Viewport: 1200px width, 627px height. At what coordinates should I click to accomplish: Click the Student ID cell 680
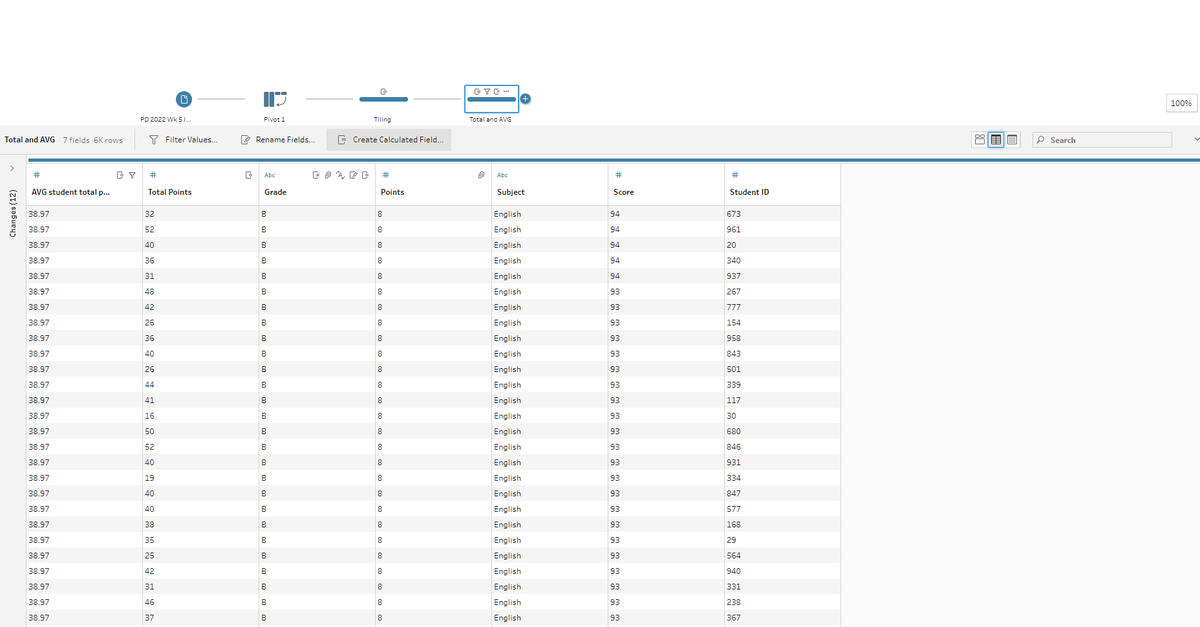[783, 431]
